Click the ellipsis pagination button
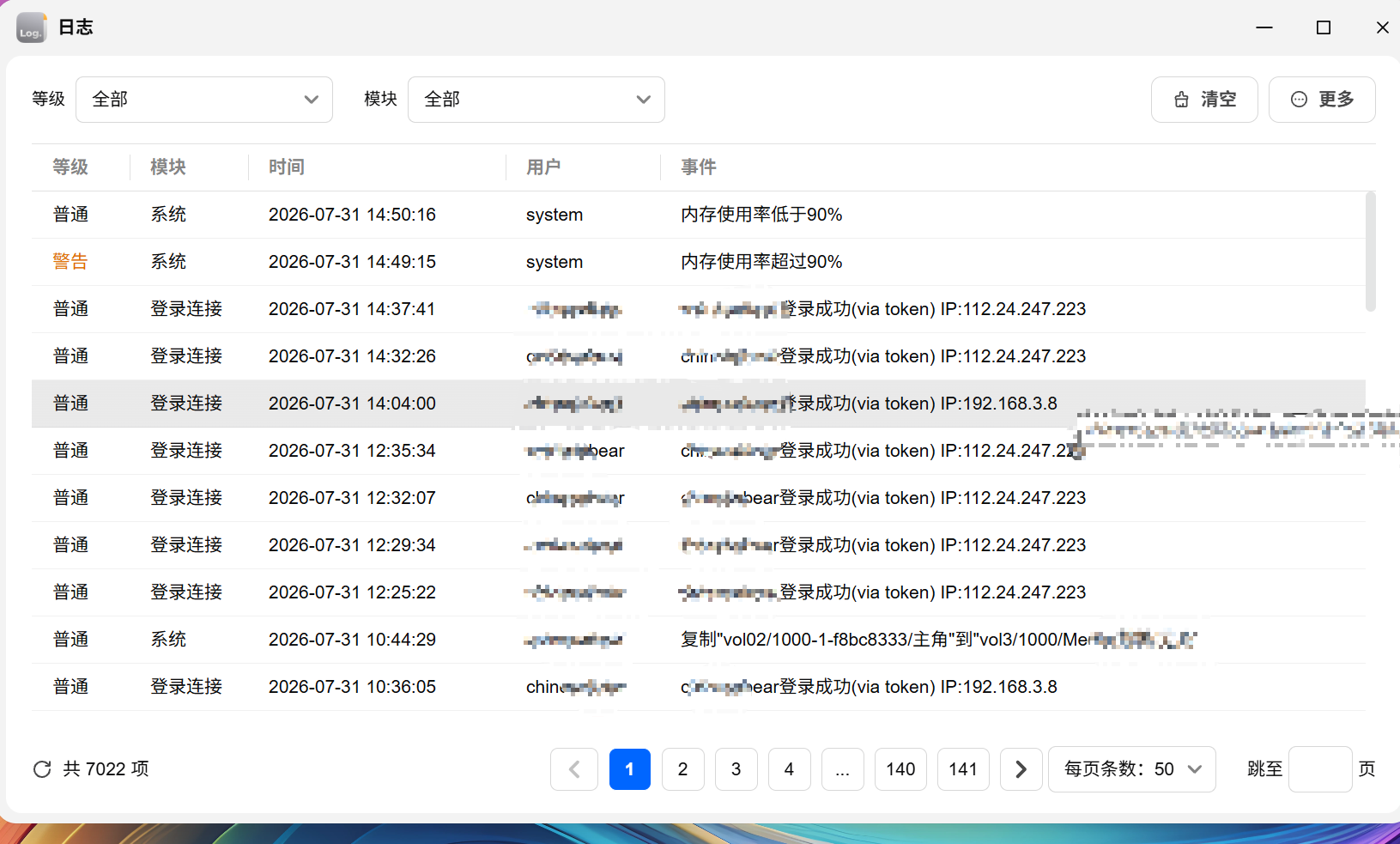1400x844 pixels. [x=842, y=769]
